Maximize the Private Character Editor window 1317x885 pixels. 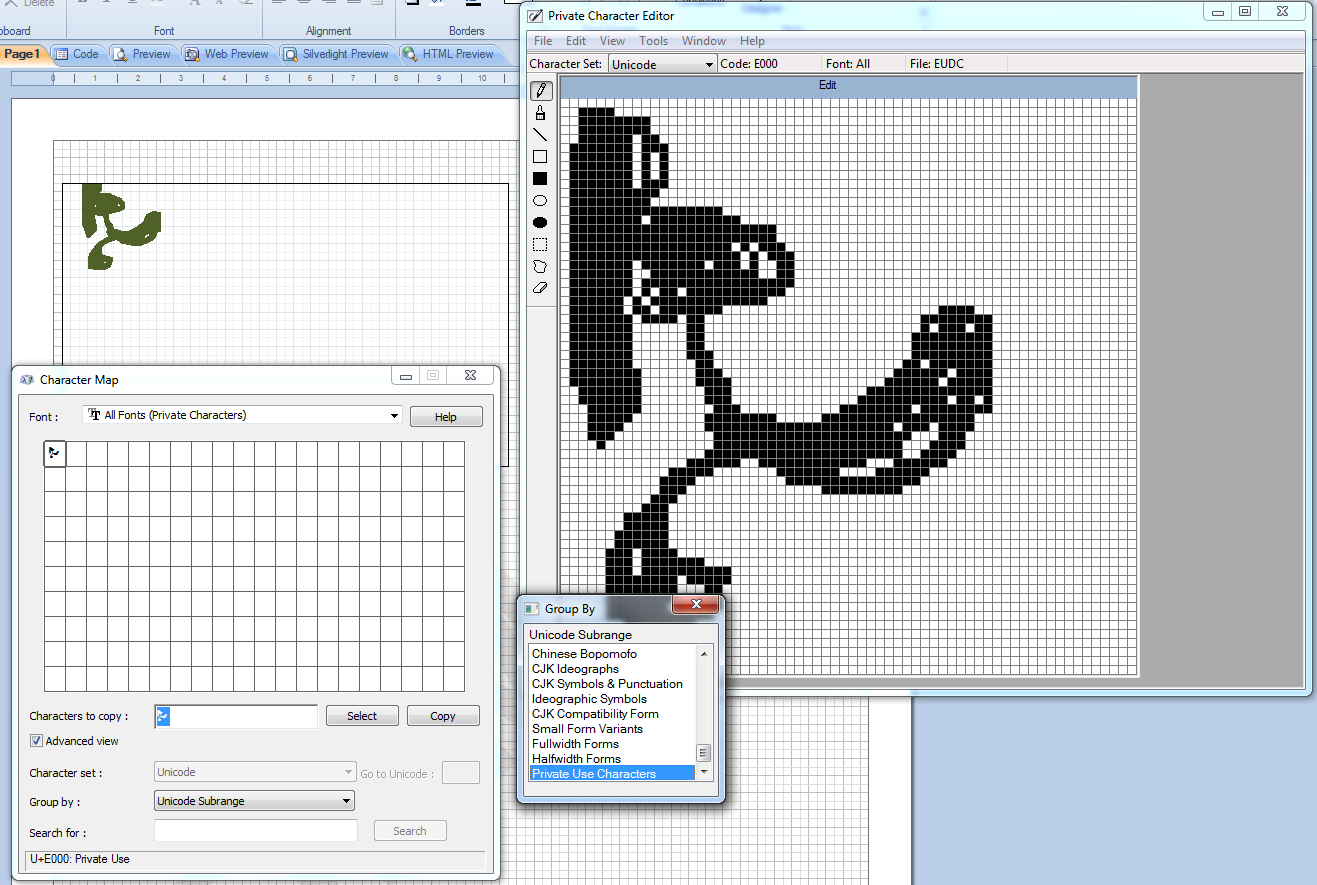[1245, 12]
